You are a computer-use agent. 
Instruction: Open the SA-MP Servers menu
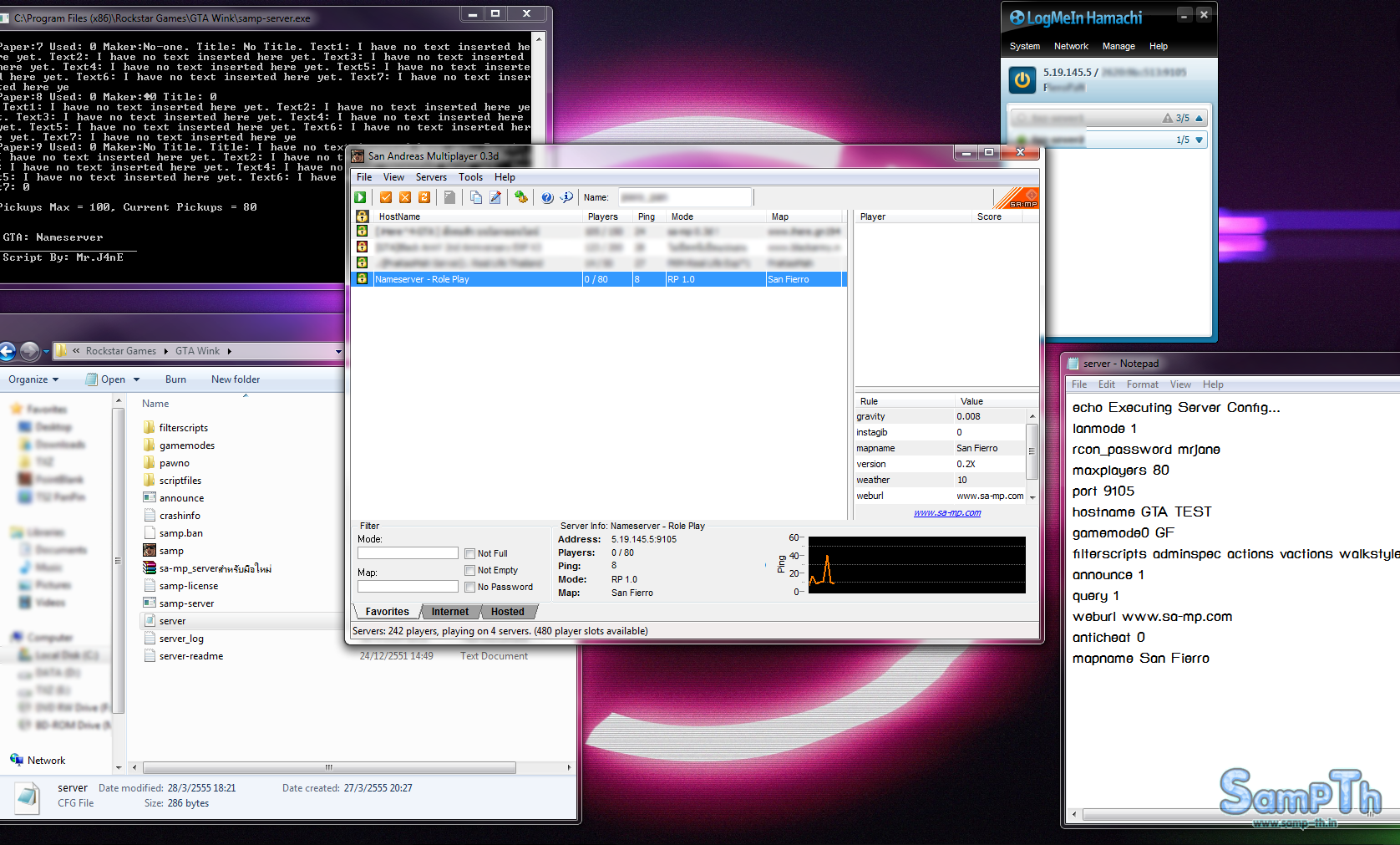pyautogui.click(x=431, y=177)
